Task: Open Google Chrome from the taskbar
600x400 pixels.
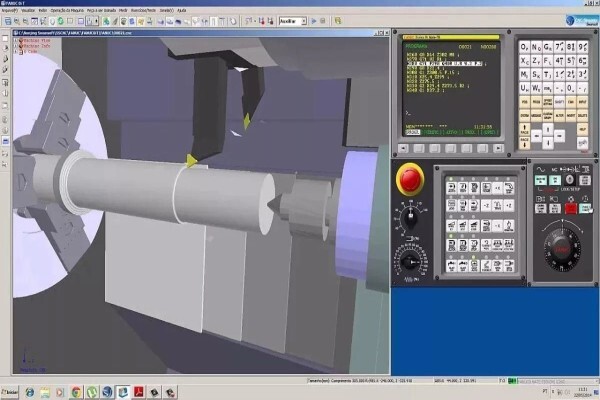Action: [x=76, y=392]
